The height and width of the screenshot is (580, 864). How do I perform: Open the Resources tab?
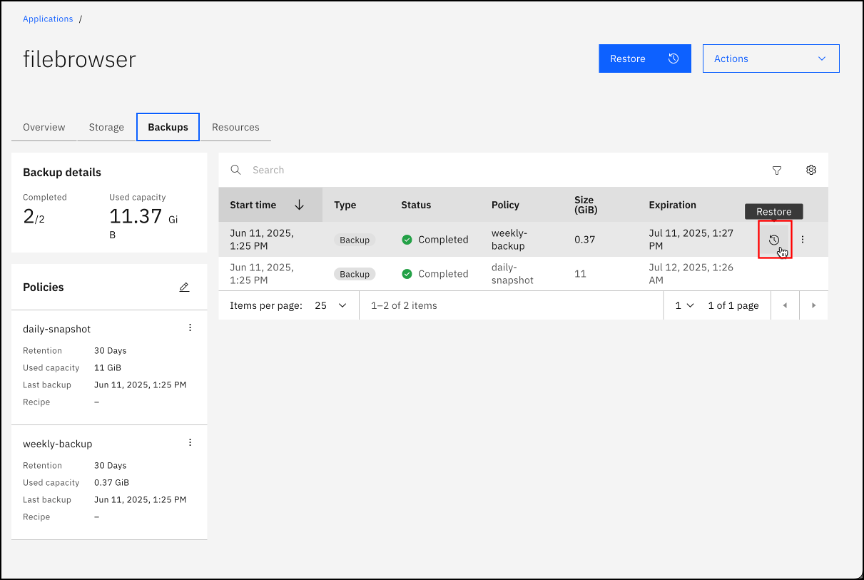point(235,127)
